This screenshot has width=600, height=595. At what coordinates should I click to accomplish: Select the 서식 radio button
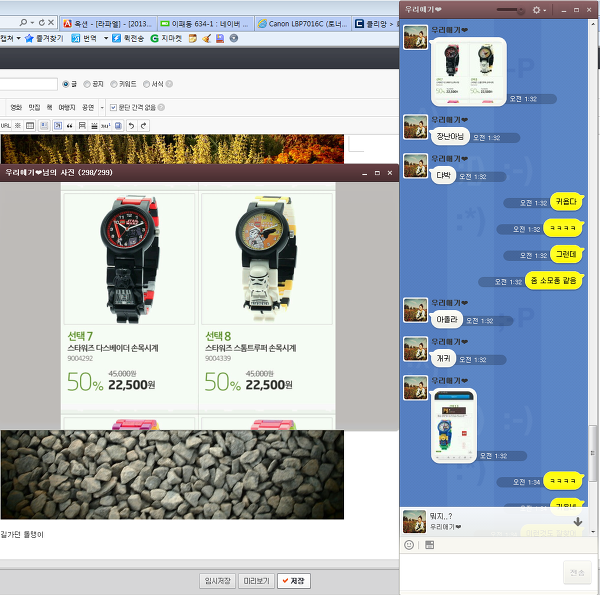click(146, 84)
